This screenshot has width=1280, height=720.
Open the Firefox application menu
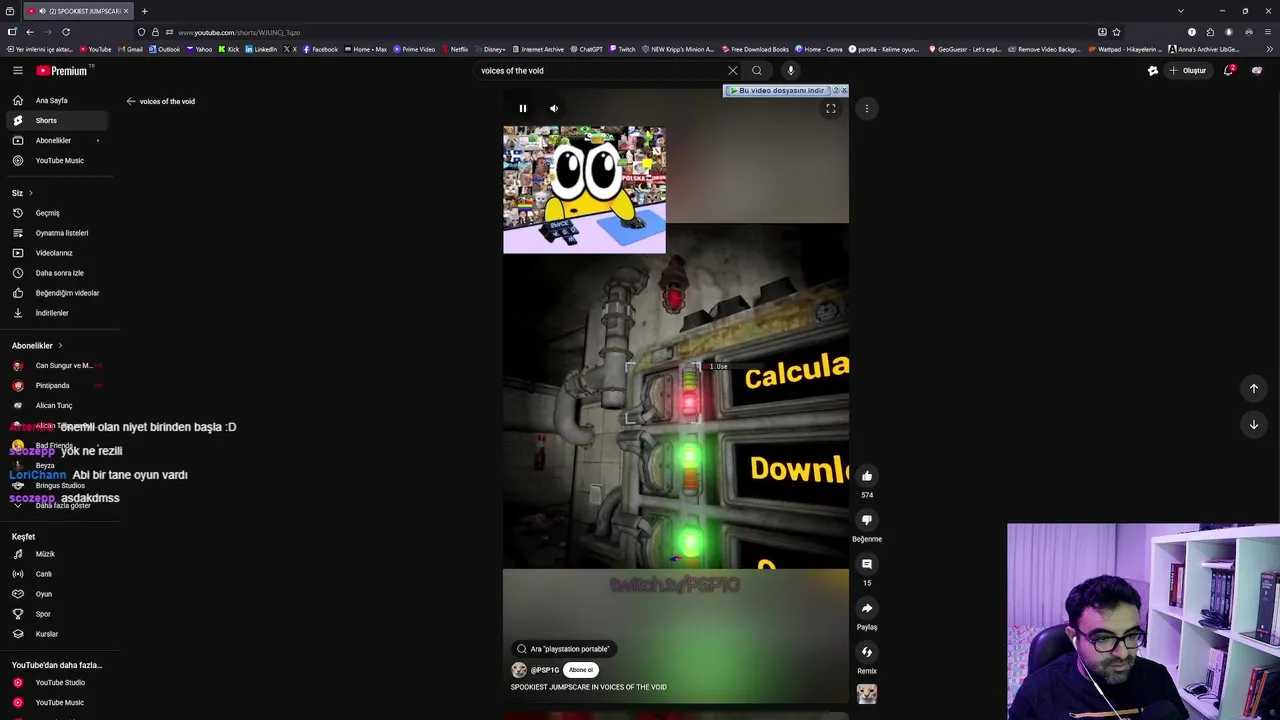point(1267,32)
